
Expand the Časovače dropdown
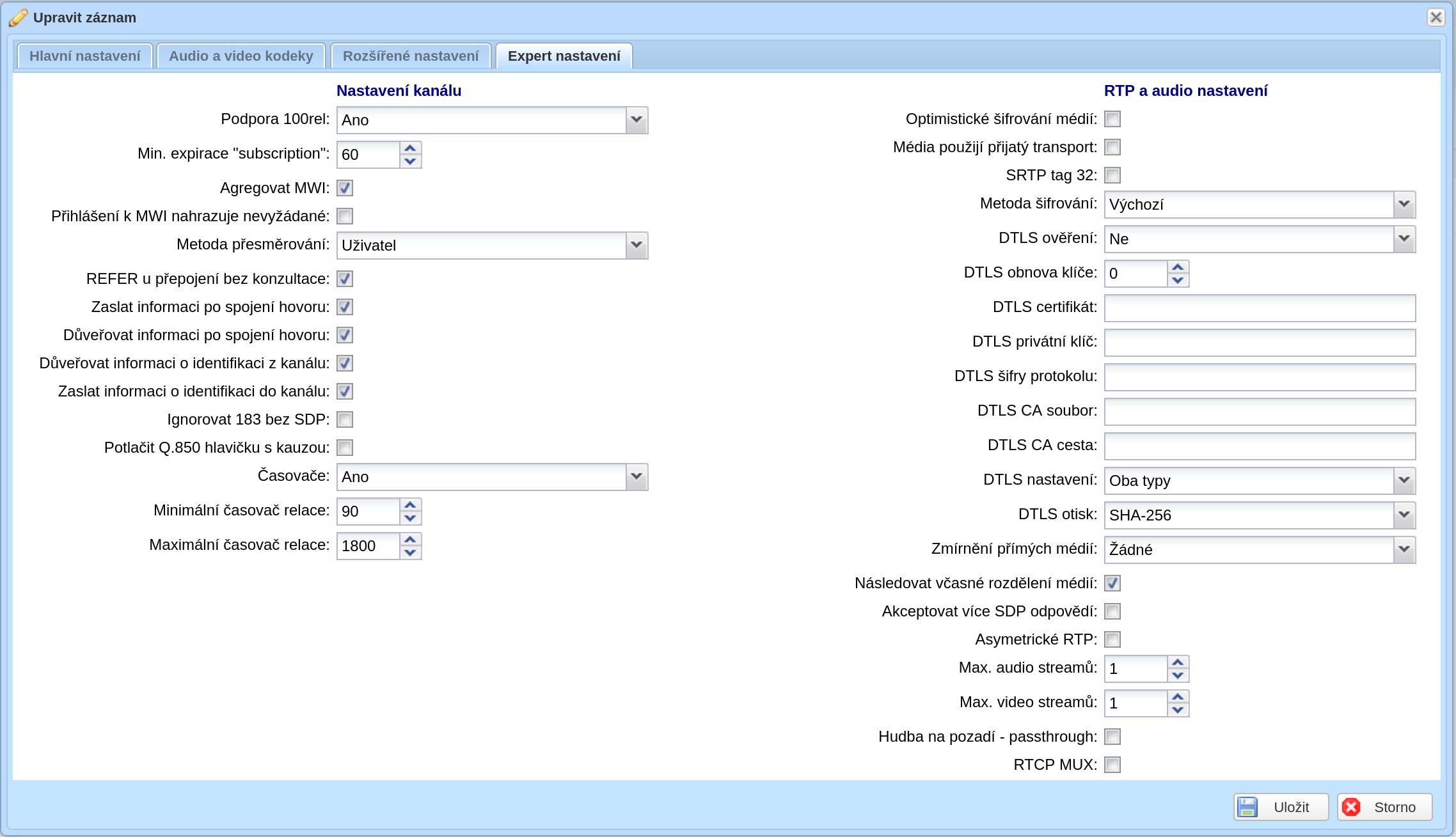coord(637,477)
